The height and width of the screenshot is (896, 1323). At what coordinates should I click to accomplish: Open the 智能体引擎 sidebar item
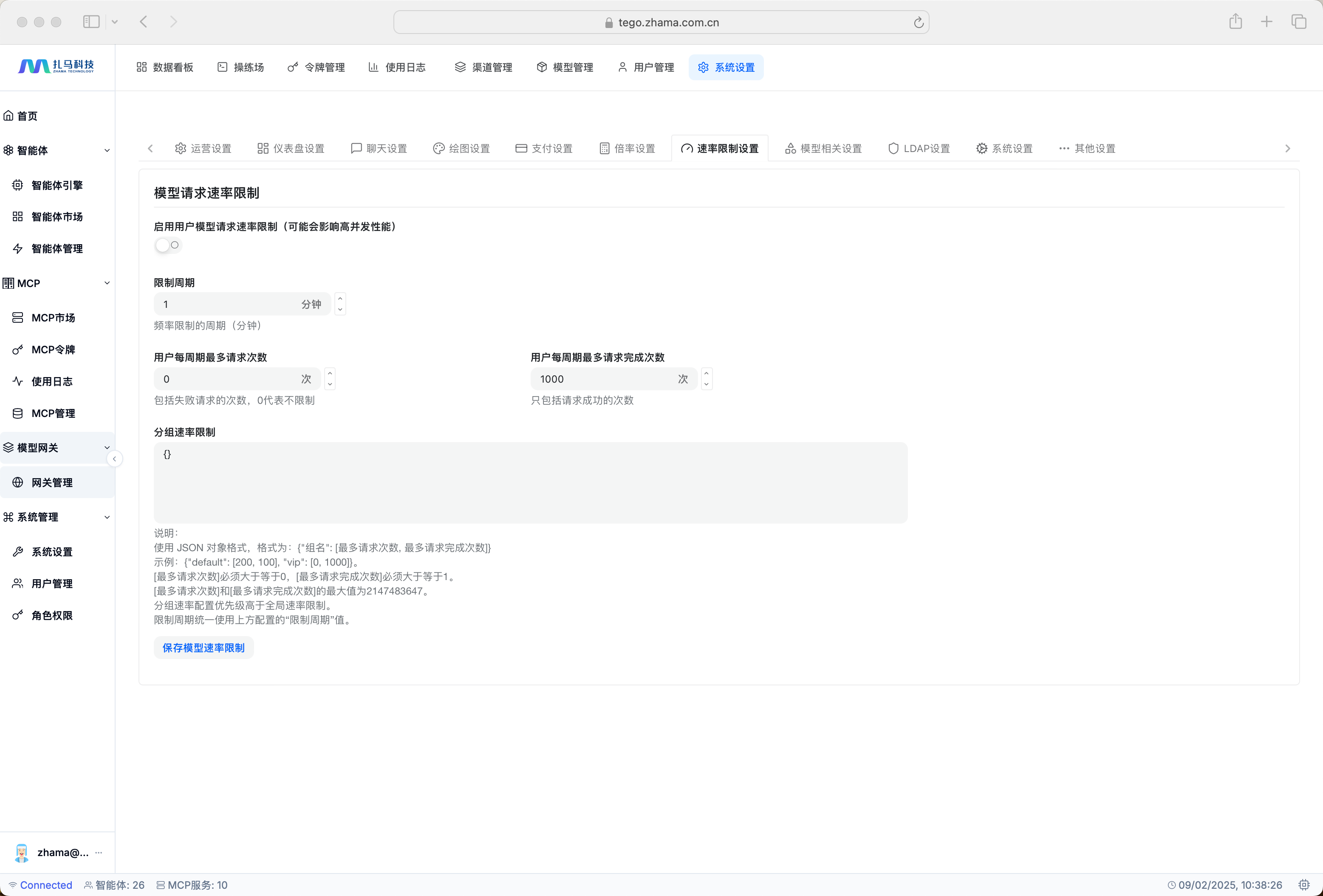[x=57, y=185]
